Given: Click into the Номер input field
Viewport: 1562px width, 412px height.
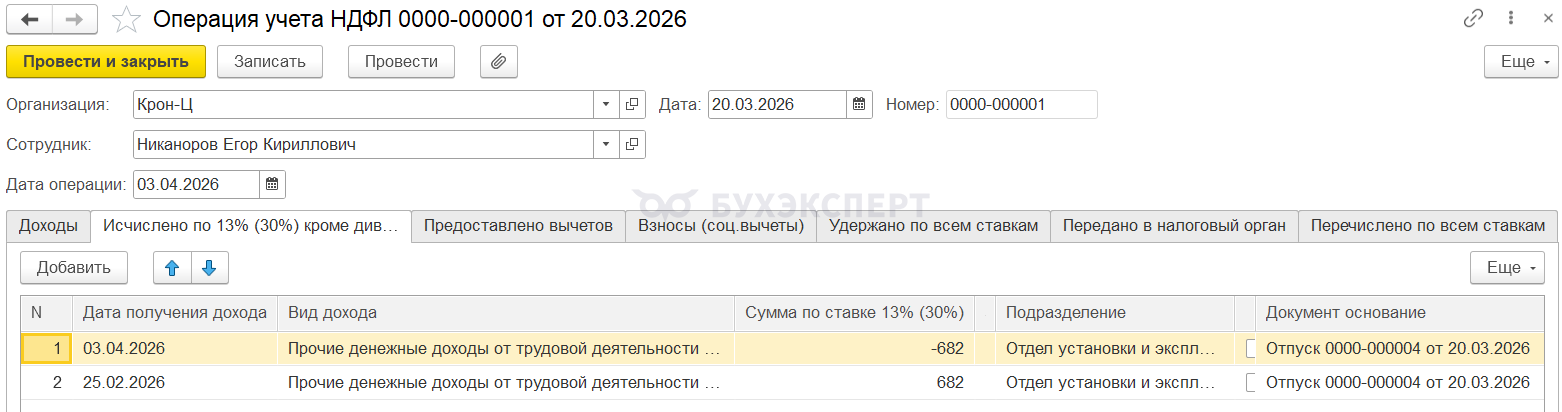Looking at the screenshot, I should point(1021,104).
